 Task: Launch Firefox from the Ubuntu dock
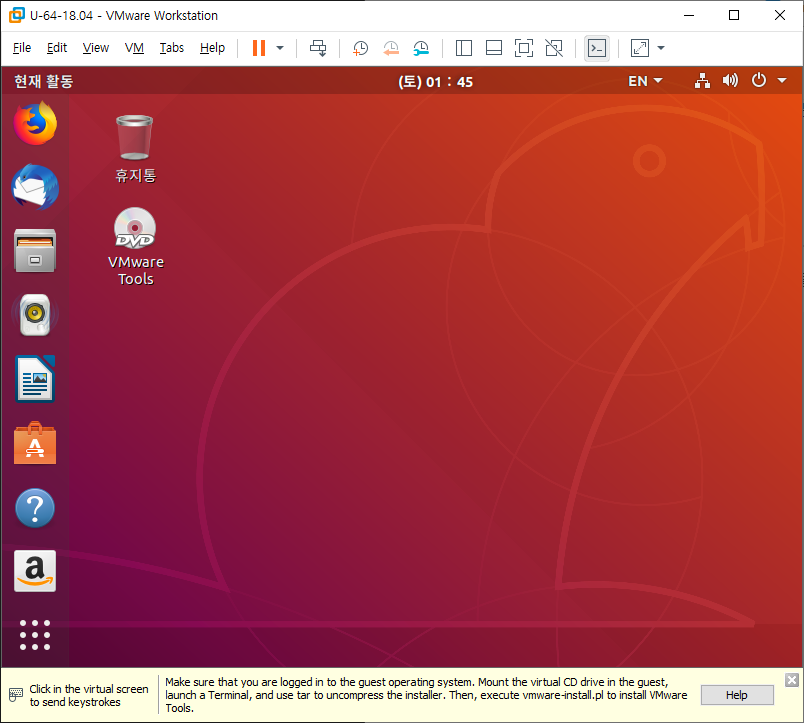(x=35, y=123)
